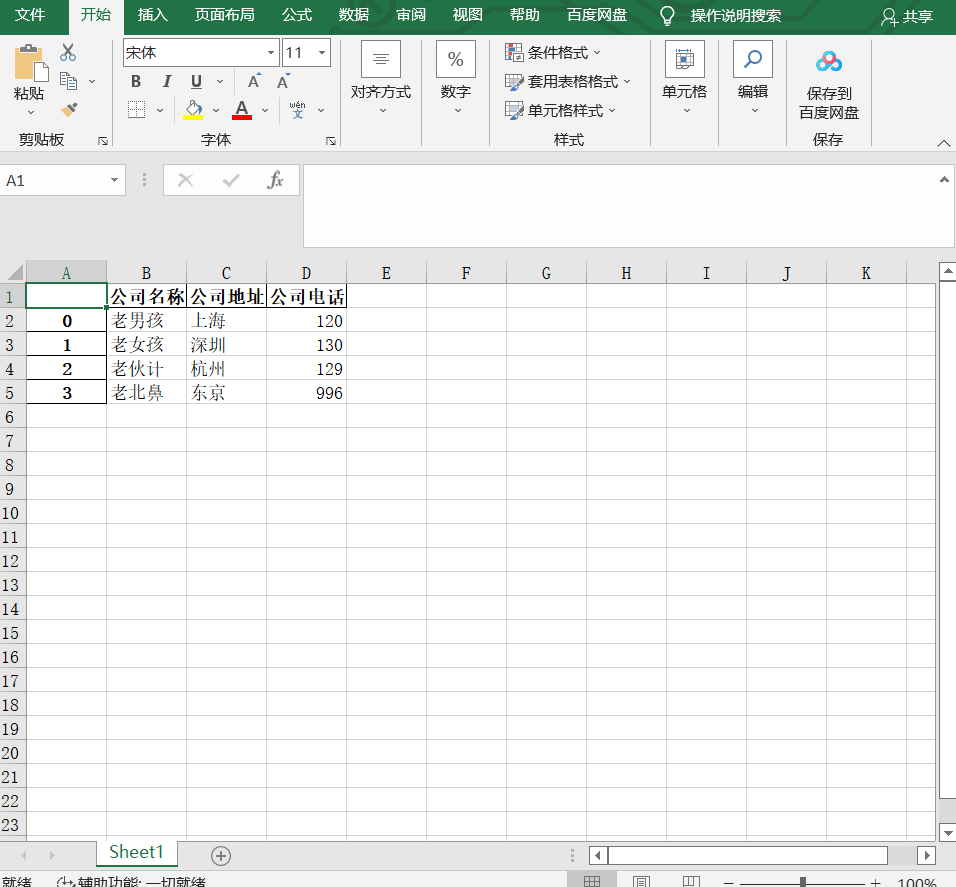956x887 pixels.
Task: Open font settings dialog launcher
Action: click(331, 141)
